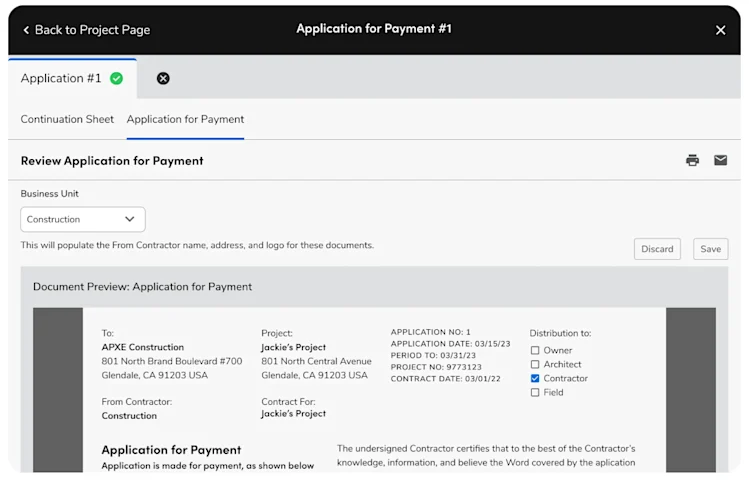The width and height of the screenshot is (749, 480).
Task: Uncheck the Contractor distribution checkbox
Action: tap(535, 378)
